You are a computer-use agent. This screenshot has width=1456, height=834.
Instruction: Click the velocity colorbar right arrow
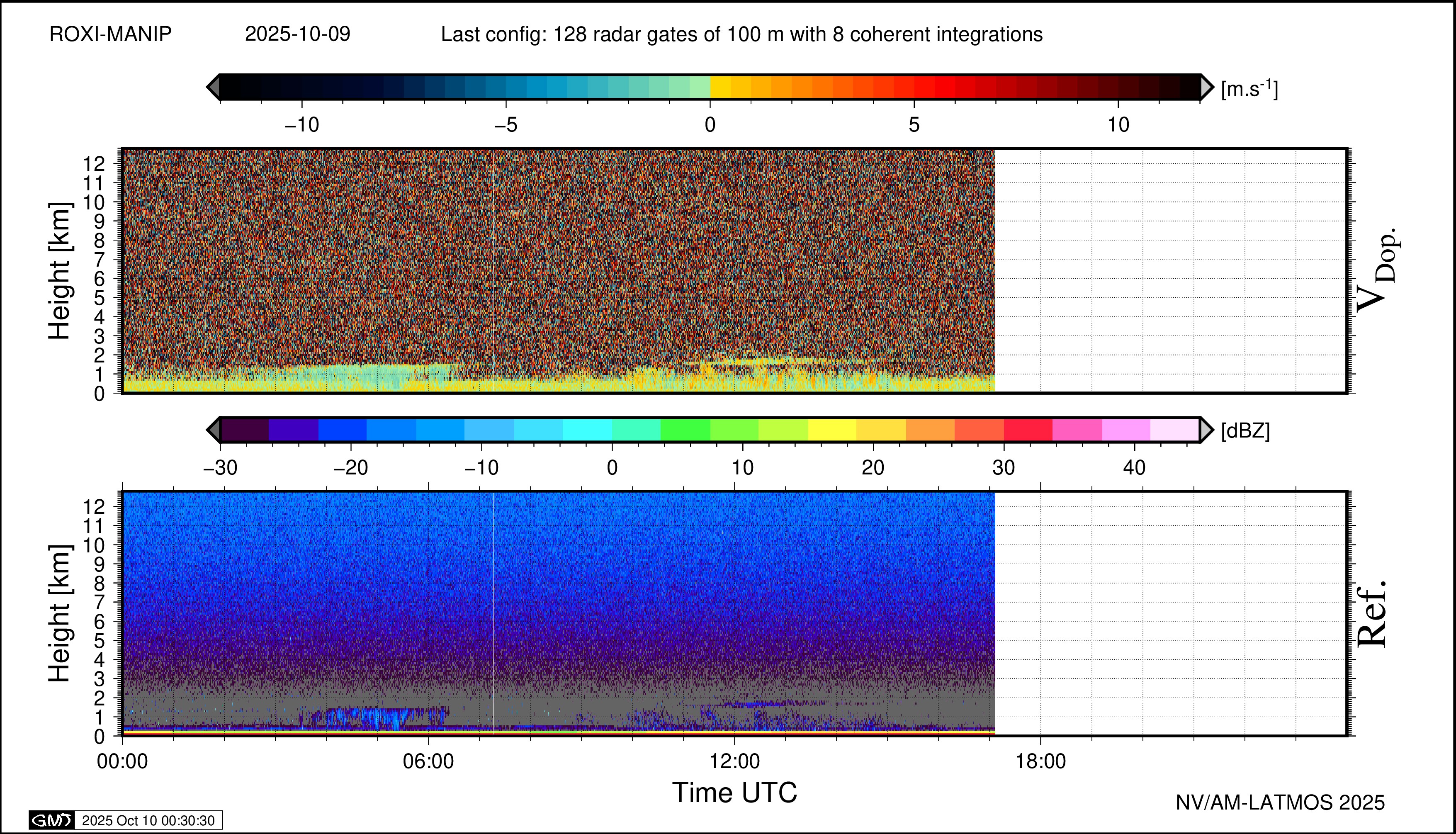point(1207,87)
